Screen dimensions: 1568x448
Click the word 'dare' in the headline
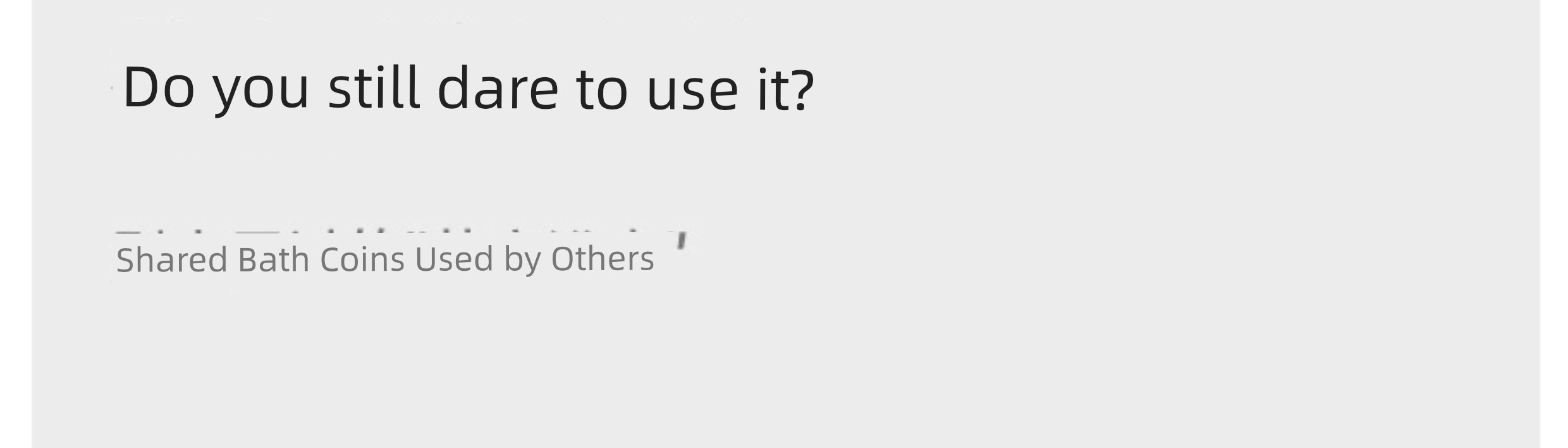click(x=498, y=87)
